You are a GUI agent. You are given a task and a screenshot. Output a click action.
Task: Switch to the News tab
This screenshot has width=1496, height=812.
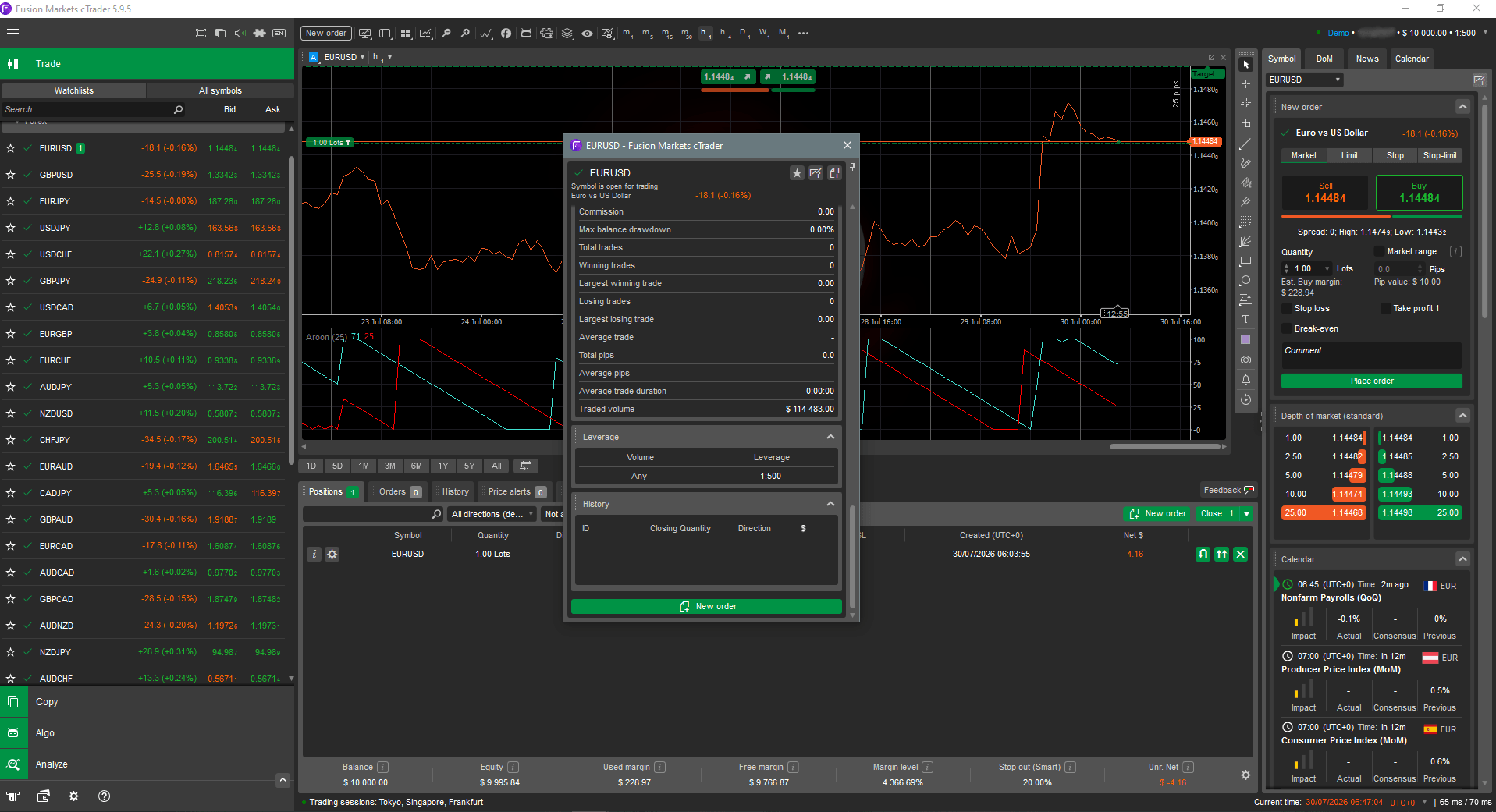[1367, 59]
